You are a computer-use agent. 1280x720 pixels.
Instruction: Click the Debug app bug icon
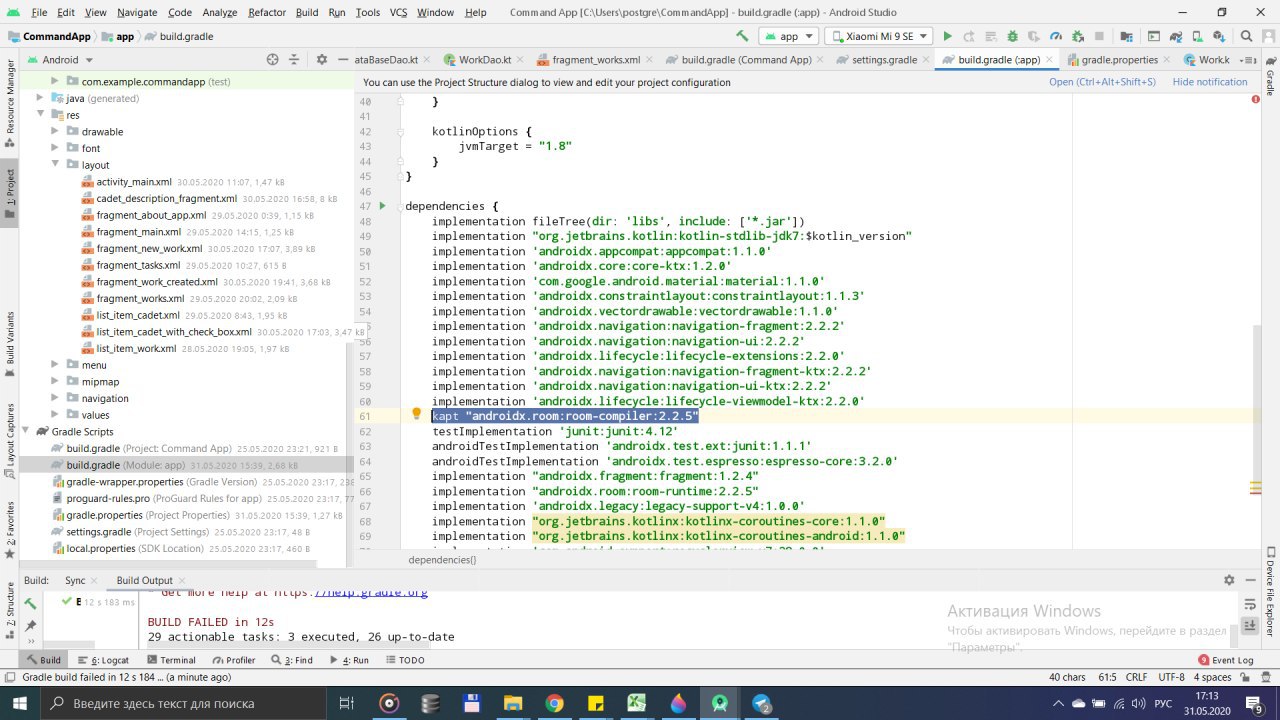click(1012, 36)
